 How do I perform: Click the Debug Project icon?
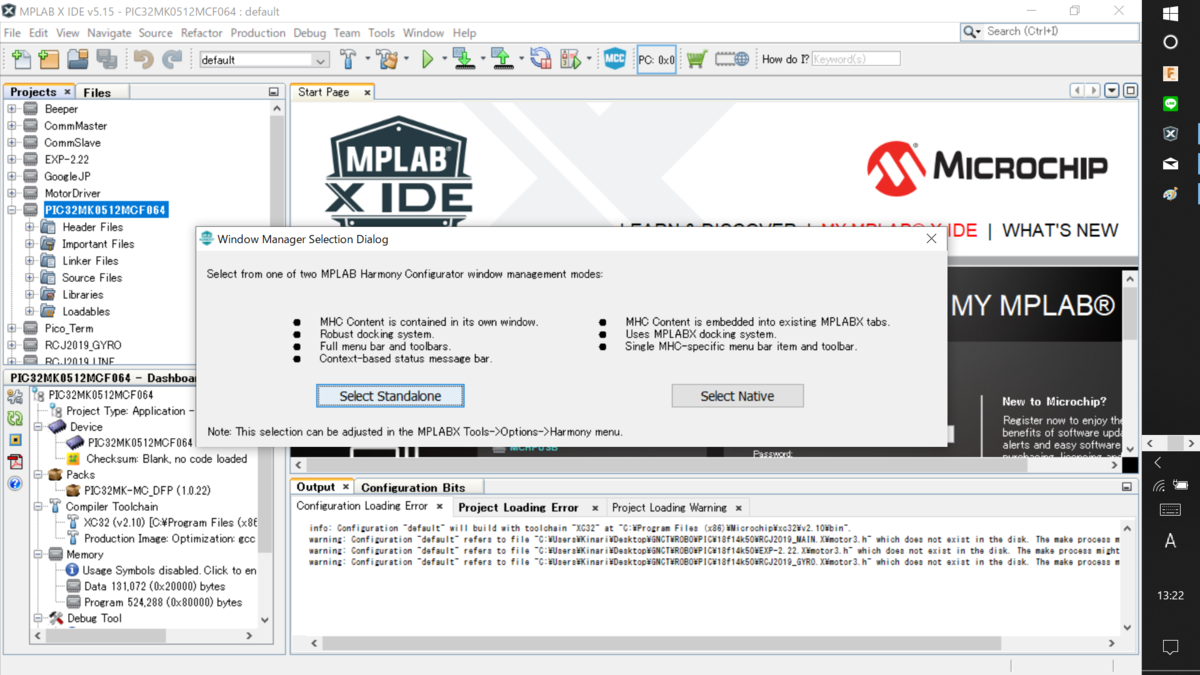click(x=571, y=60)
